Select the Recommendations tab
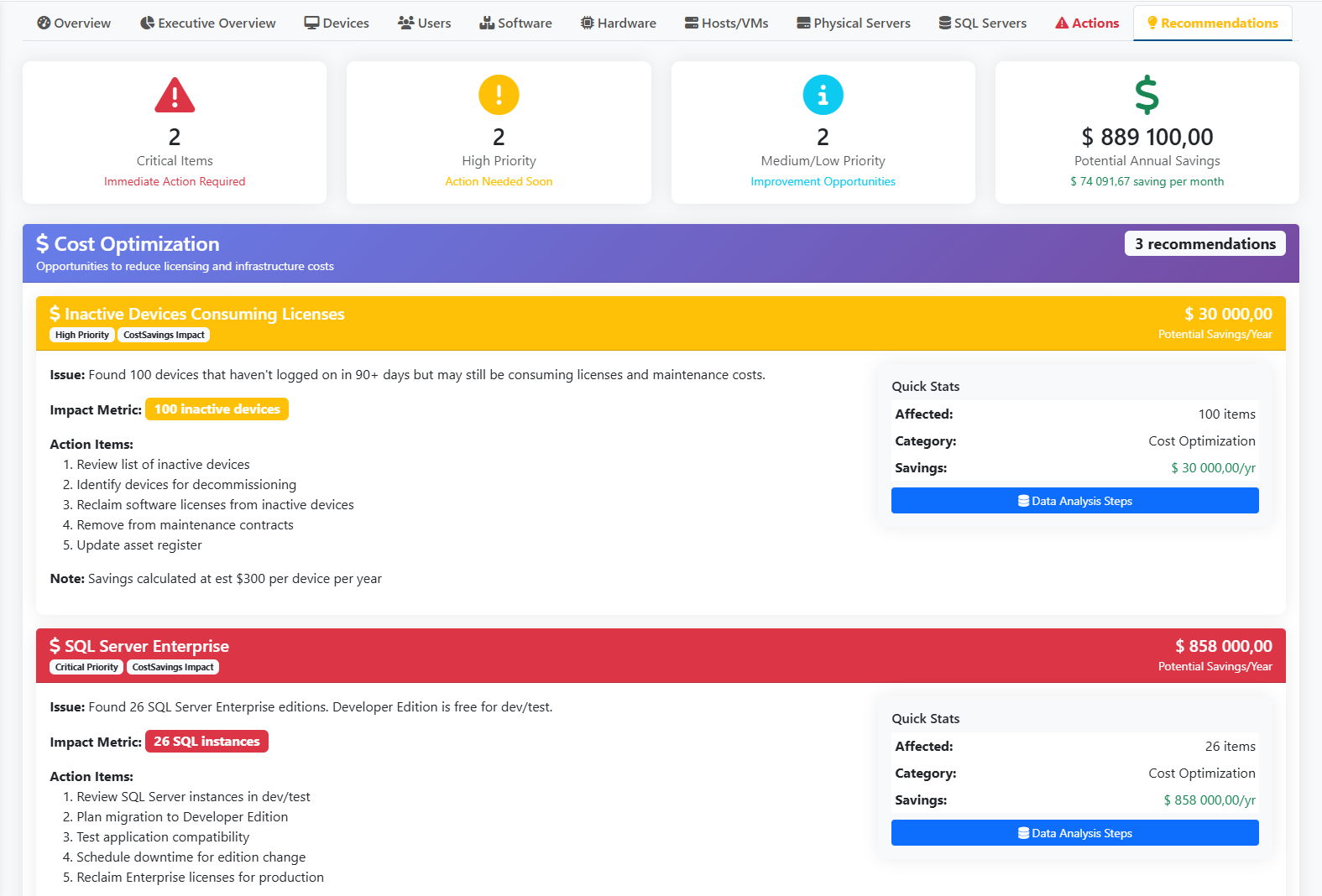 pyautogui.click(x=1213, y=23)
